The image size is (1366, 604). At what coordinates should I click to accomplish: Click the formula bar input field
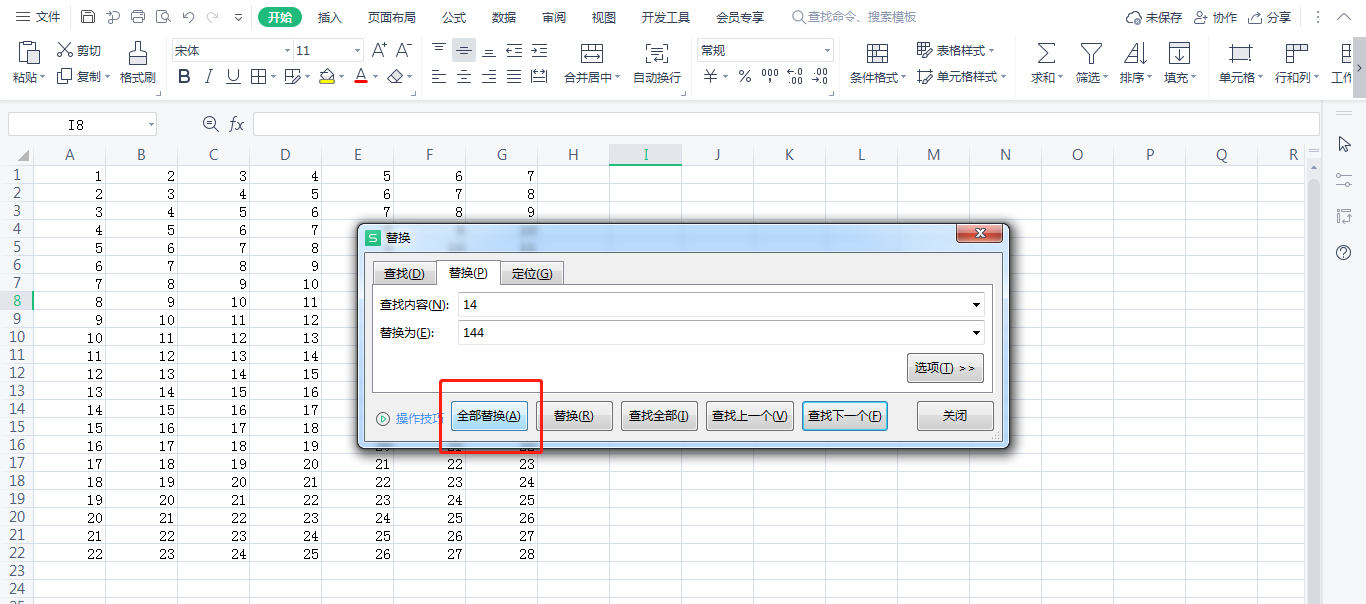[786, 124]
